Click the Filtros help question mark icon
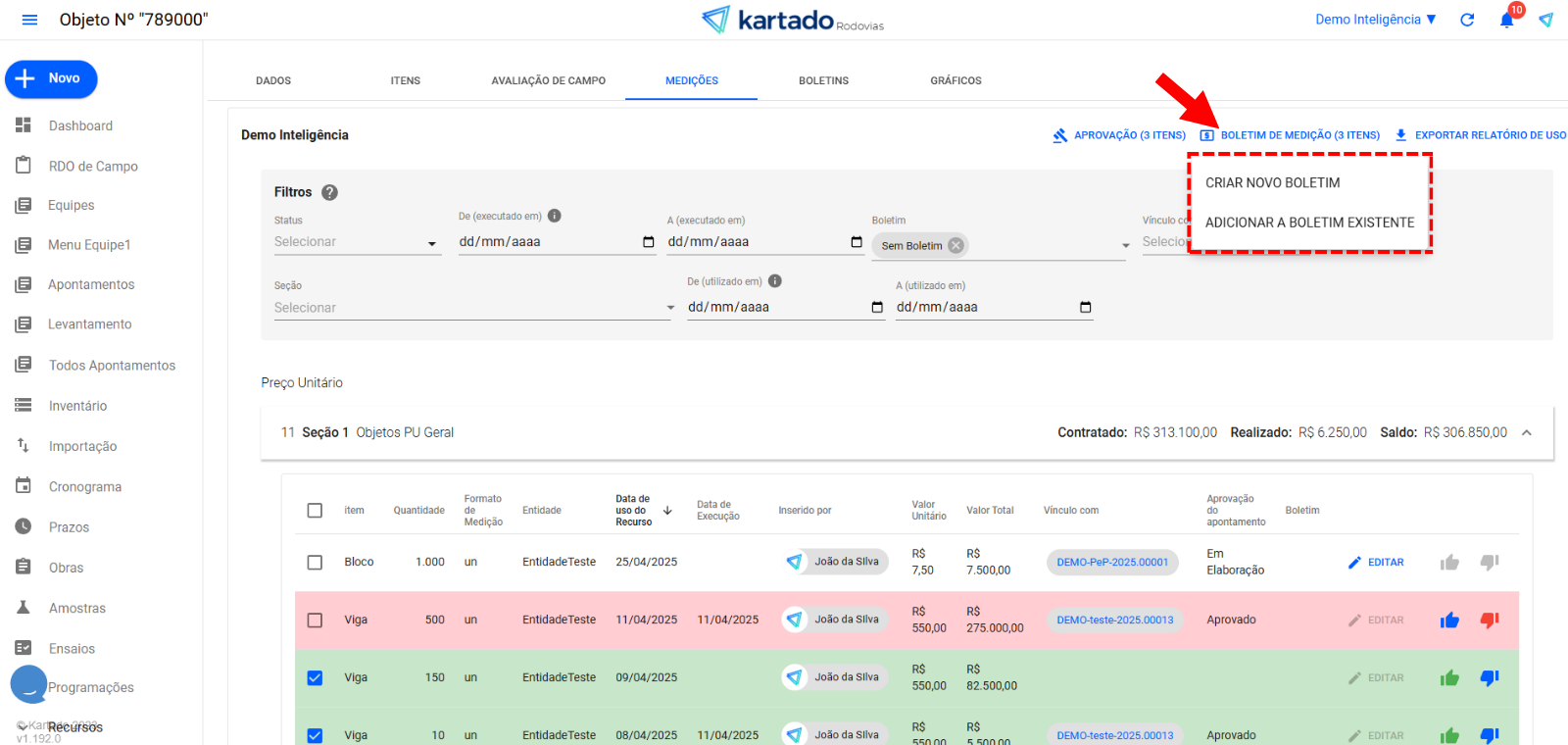Image resolution: width=1568 pixels, height=745 pixels. pos(329,192)
